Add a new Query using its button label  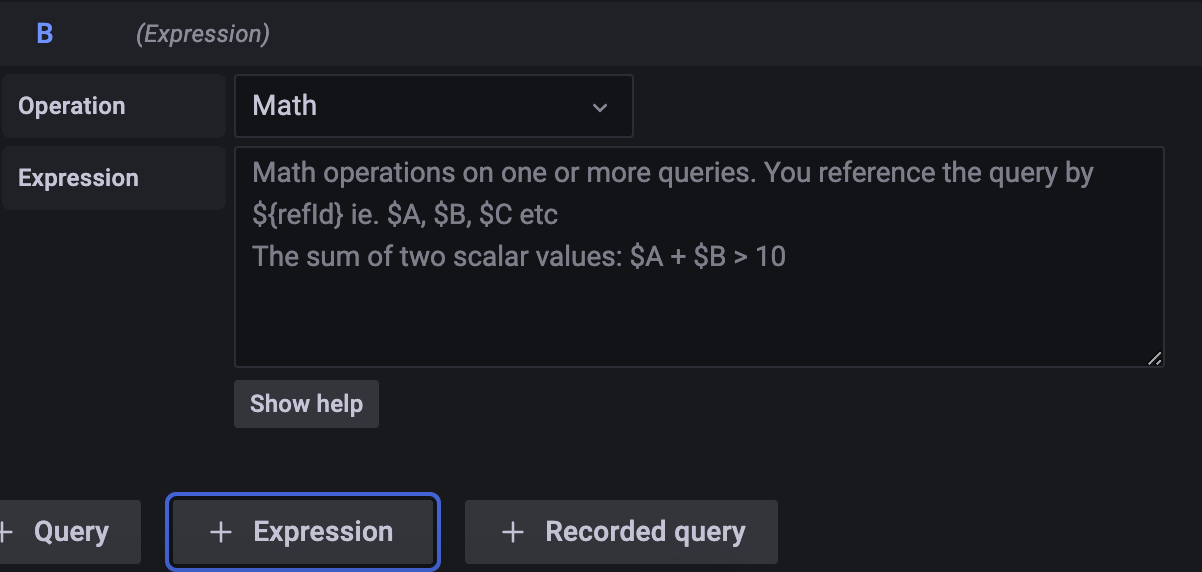click(x=71, y=532)
